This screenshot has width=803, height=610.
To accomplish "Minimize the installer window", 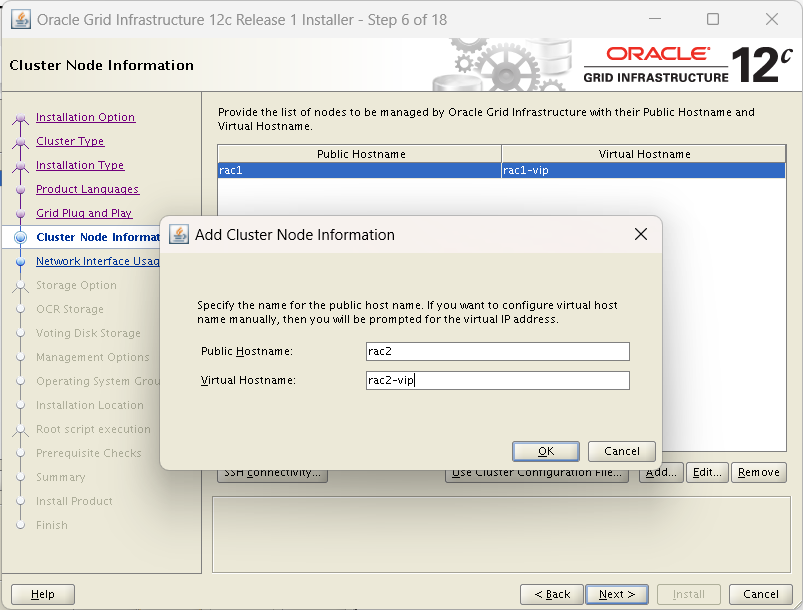I will click(654, 19).
